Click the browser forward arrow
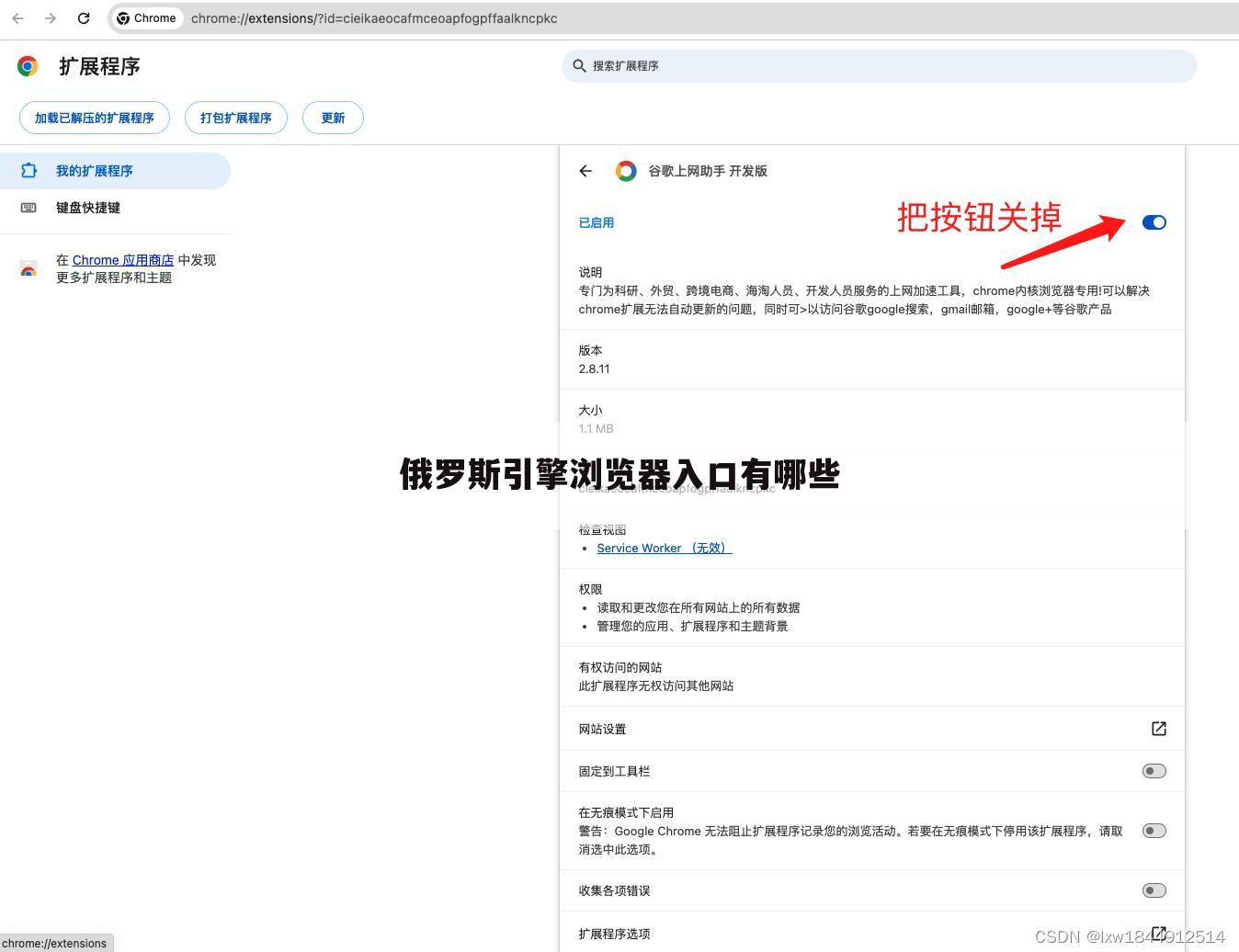 pos(51,18)
